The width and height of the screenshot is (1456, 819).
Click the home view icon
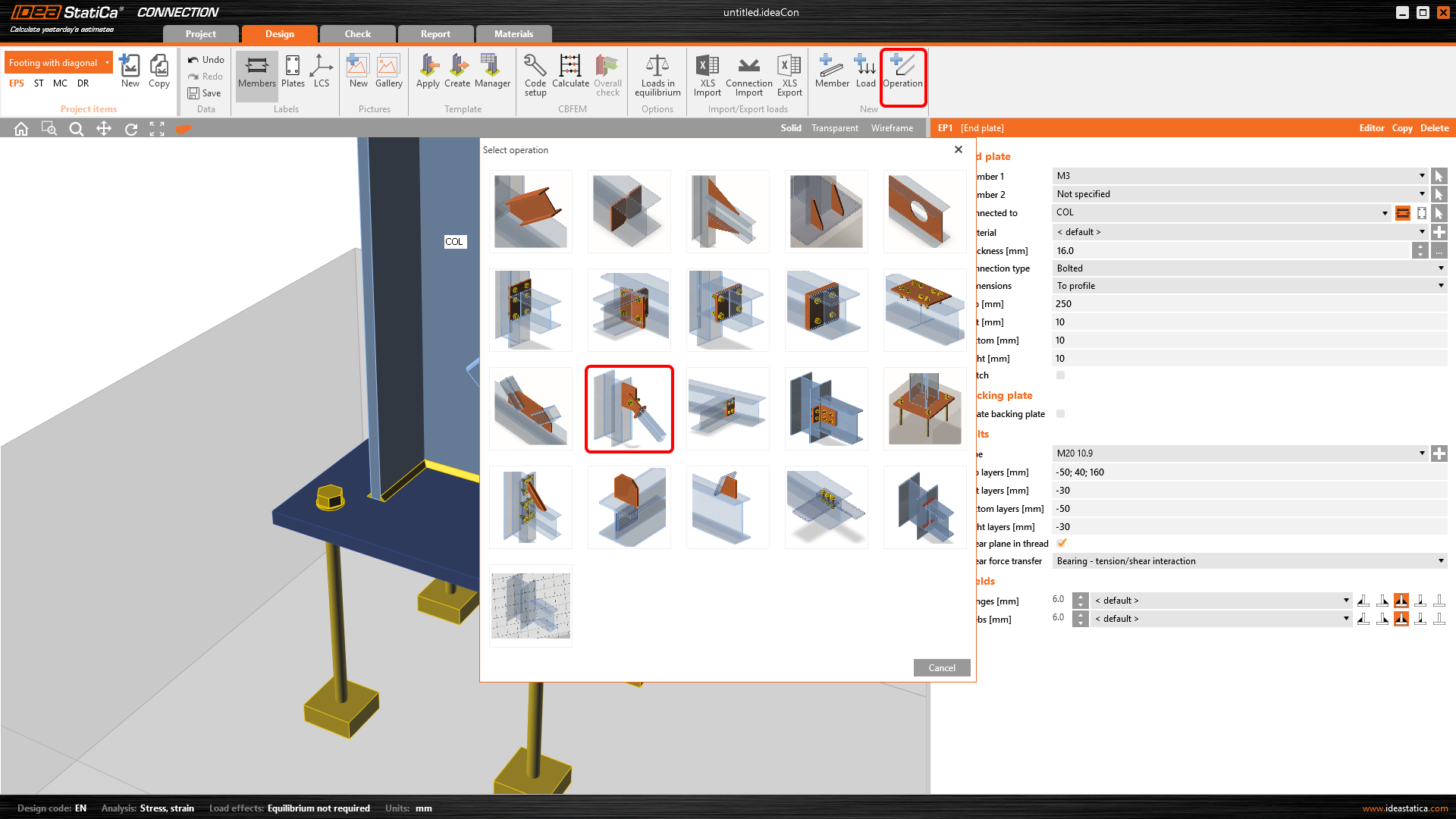pos(21,129)
